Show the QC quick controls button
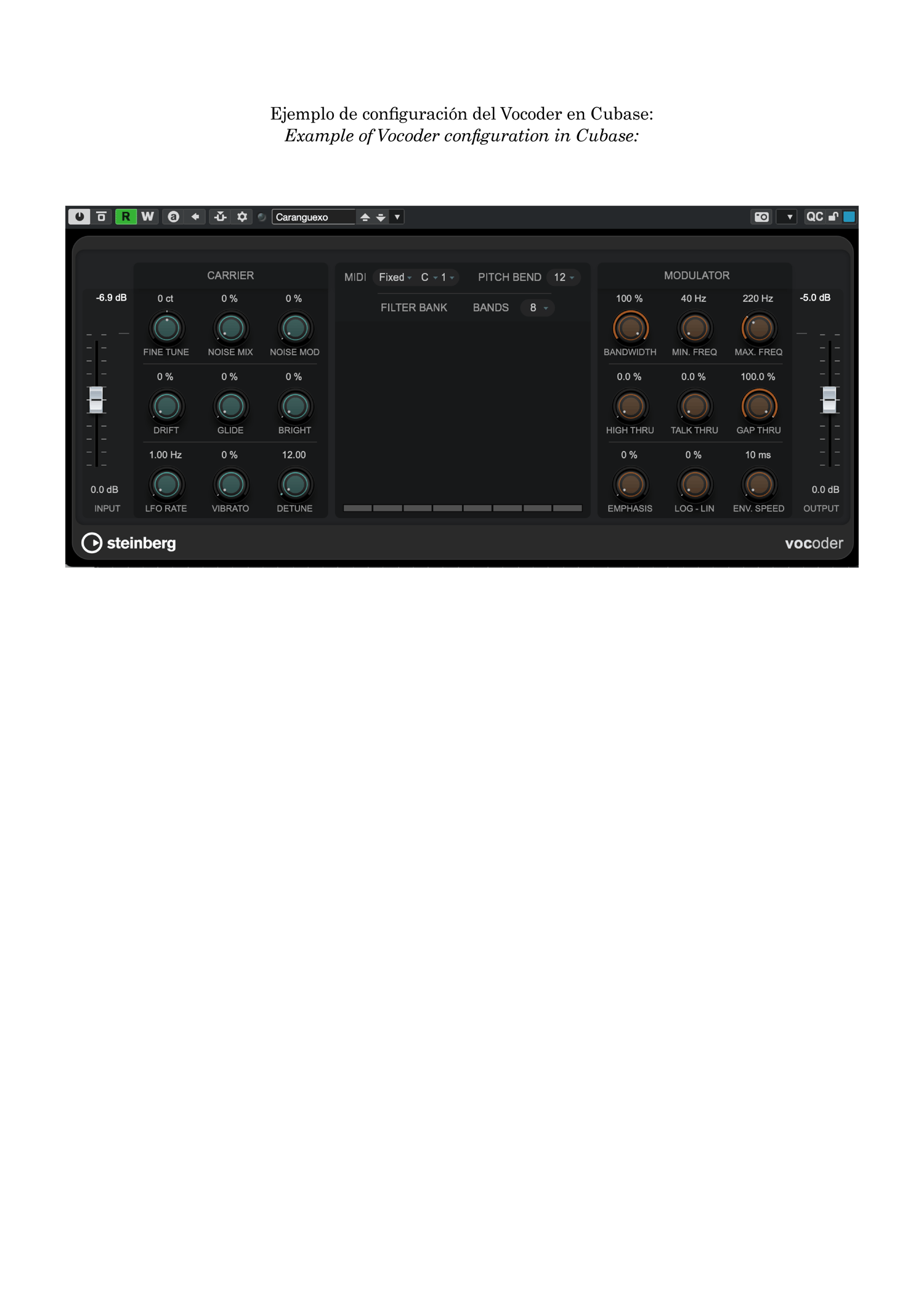The image size is (924, 1308). (x=815, y=217)
